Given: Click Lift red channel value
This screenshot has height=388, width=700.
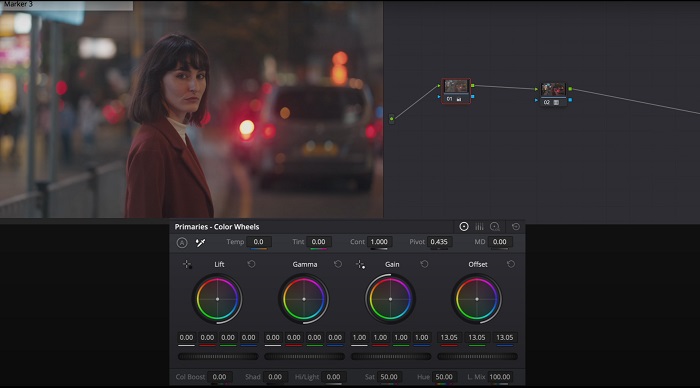Looking at the screenshot, I should [207, 338].
